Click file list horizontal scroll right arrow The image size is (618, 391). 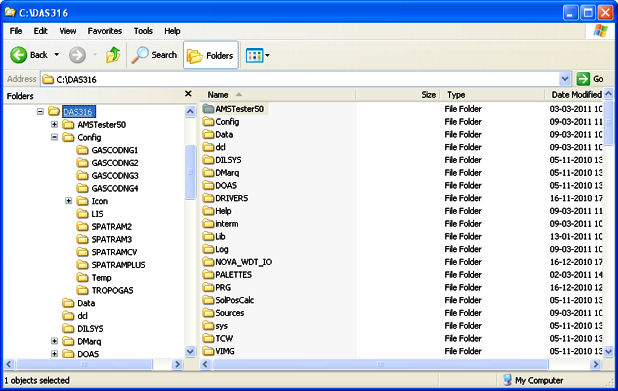[596, 365]
